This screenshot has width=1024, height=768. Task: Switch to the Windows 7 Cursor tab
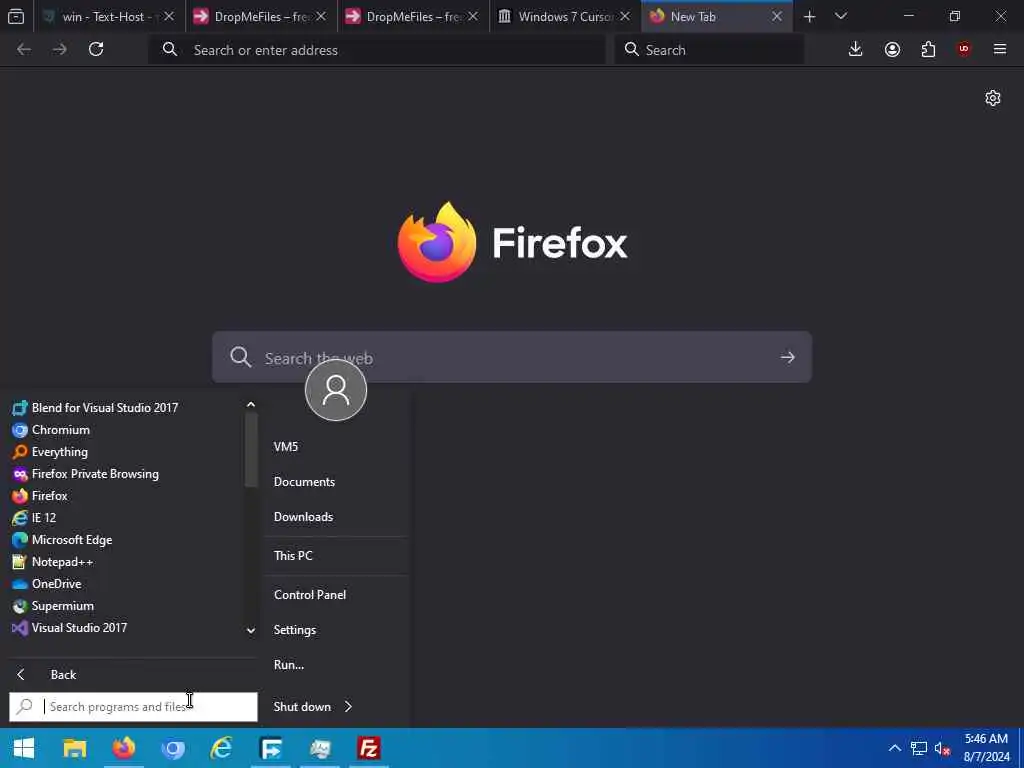pos(565,16)
